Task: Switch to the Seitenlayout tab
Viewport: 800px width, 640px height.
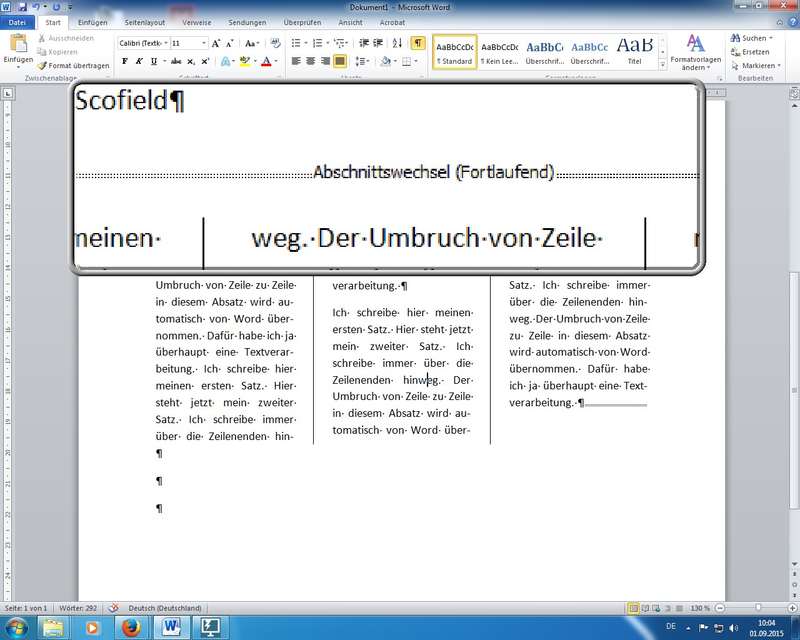Action: 146,22
